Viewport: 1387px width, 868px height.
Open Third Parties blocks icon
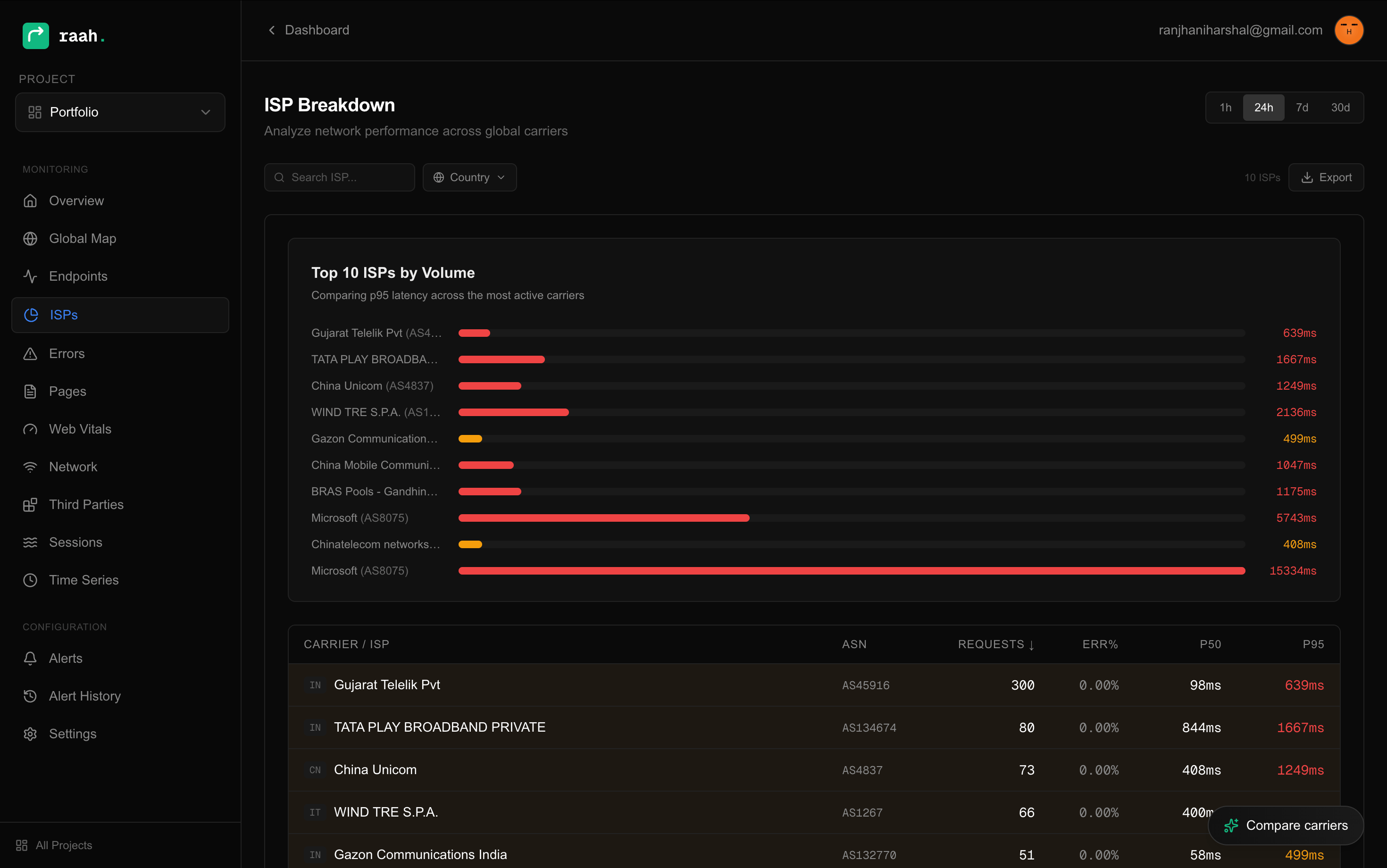click(30, 505)
